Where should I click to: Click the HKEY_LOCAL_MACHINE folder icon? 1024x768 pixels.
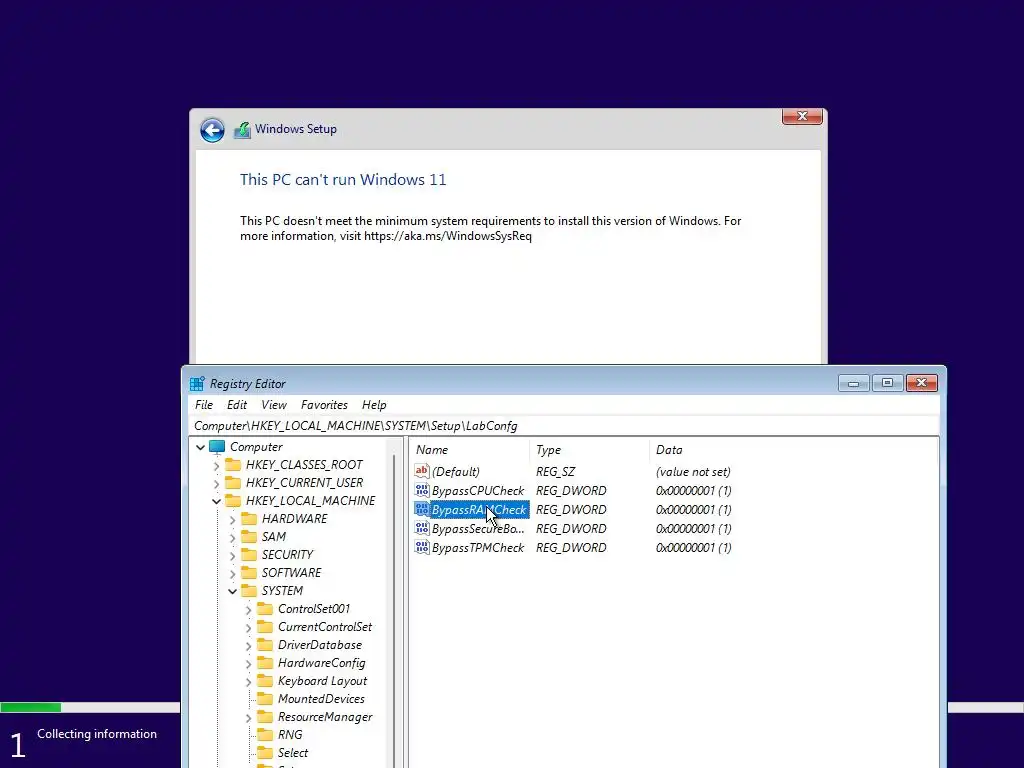pyautogui.click(x=233, y=501)
